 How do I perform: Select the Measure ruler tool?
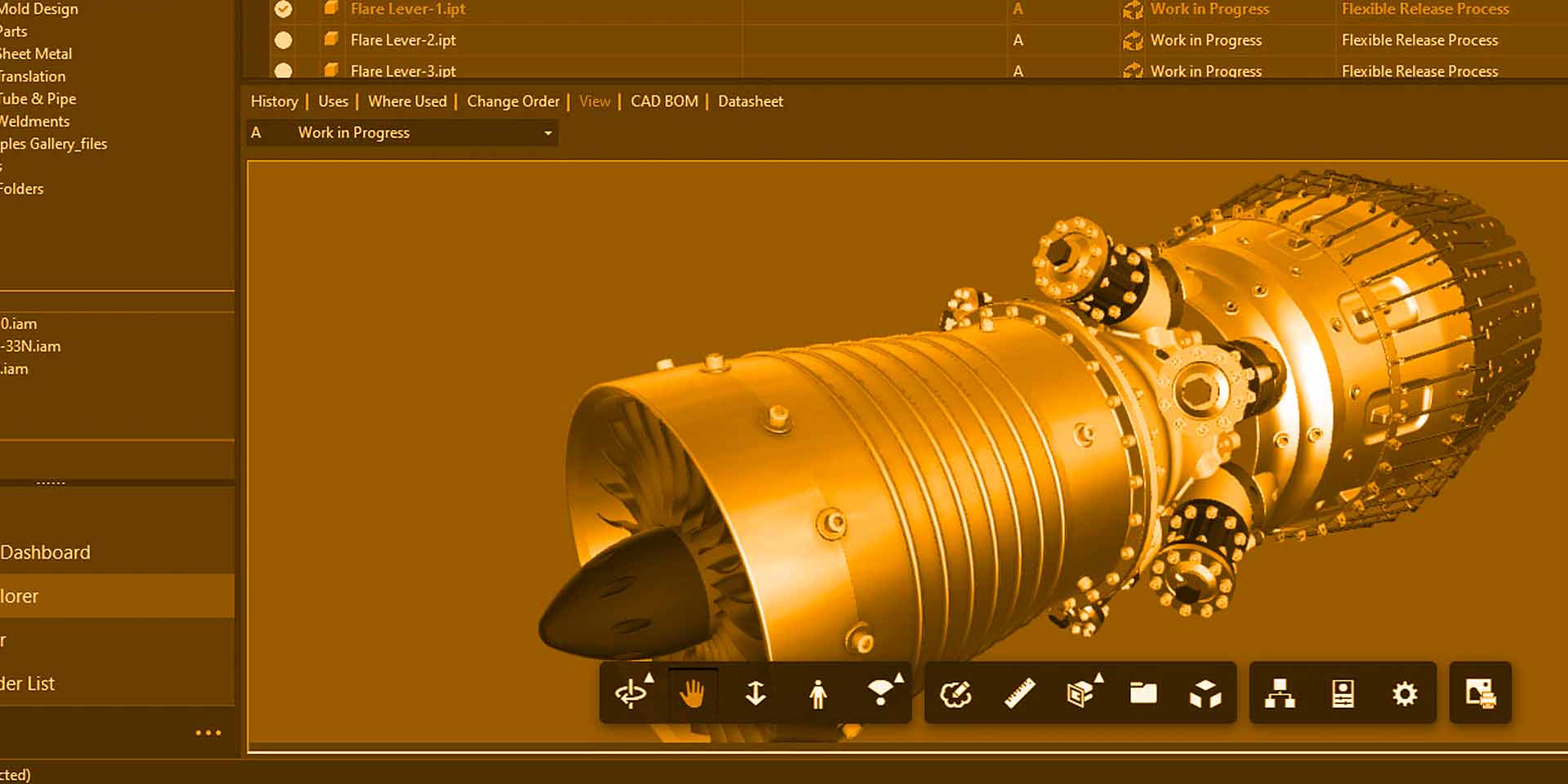click(x=1019, y=693)
